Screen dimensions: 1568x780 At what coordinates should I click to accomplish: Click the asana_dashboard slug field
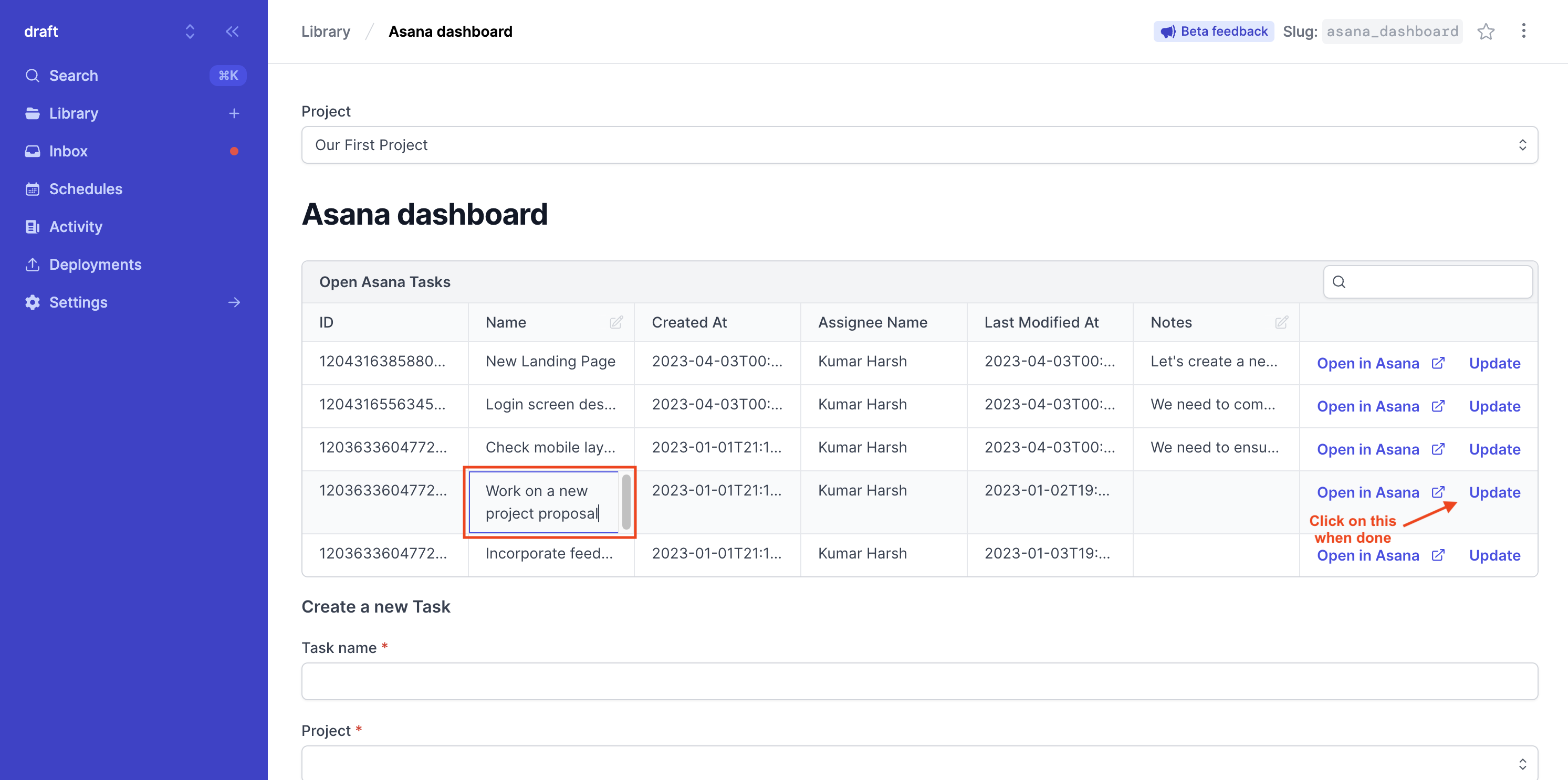click(1392, 31)
